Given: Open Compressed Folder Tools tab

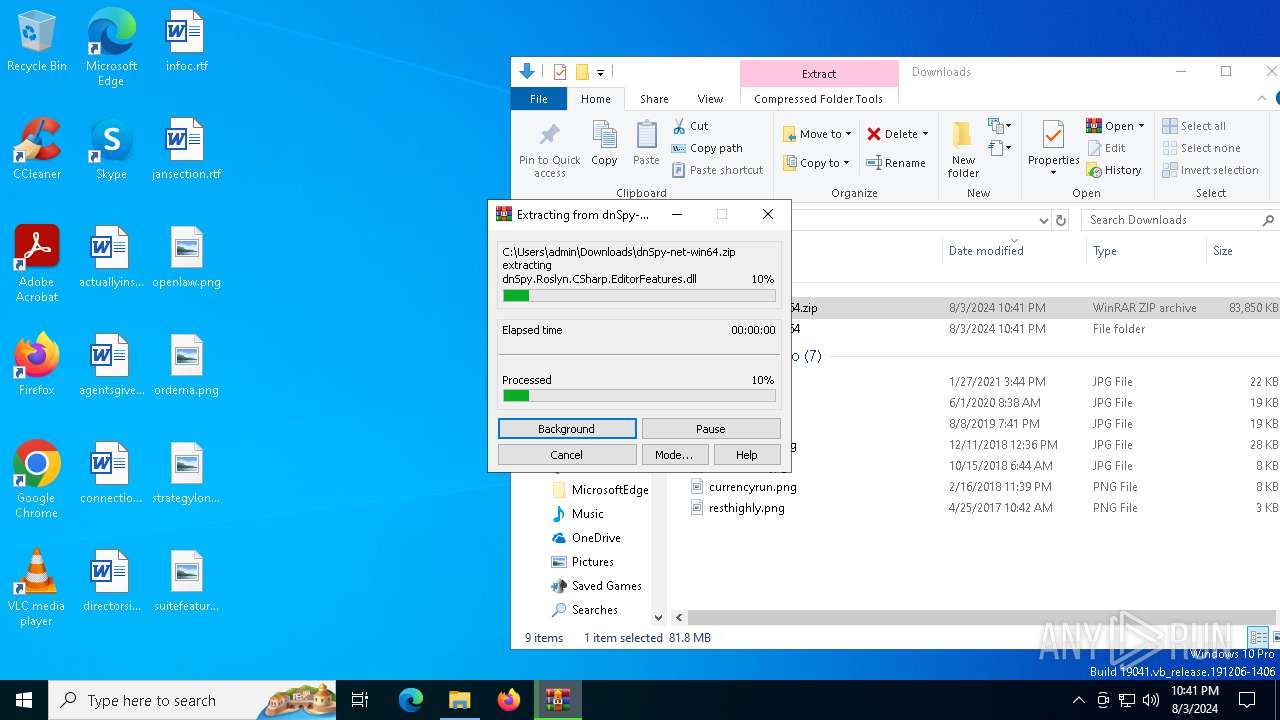Looking at the screenshot, I should [x=819, y=99].
